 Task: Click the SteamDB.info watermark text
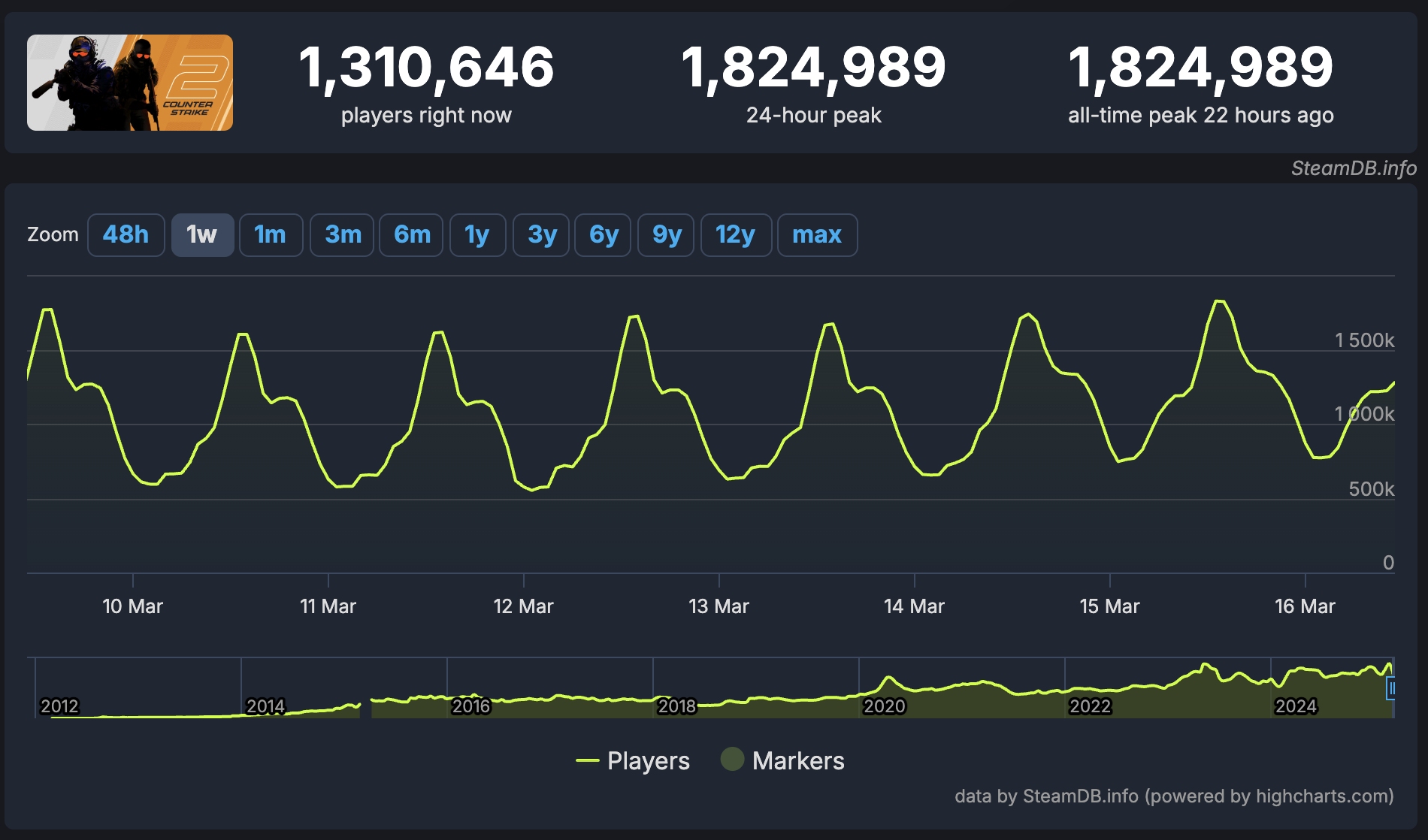tap(1354, 168)
